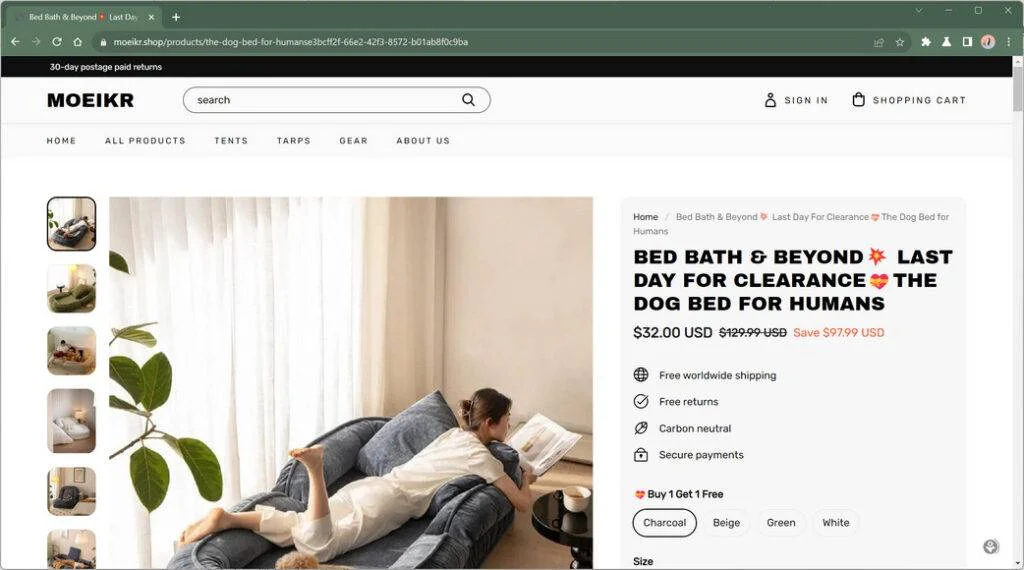Click the product title heading
The height and width of the screenshot is (570, 1024).
(793, 280)
